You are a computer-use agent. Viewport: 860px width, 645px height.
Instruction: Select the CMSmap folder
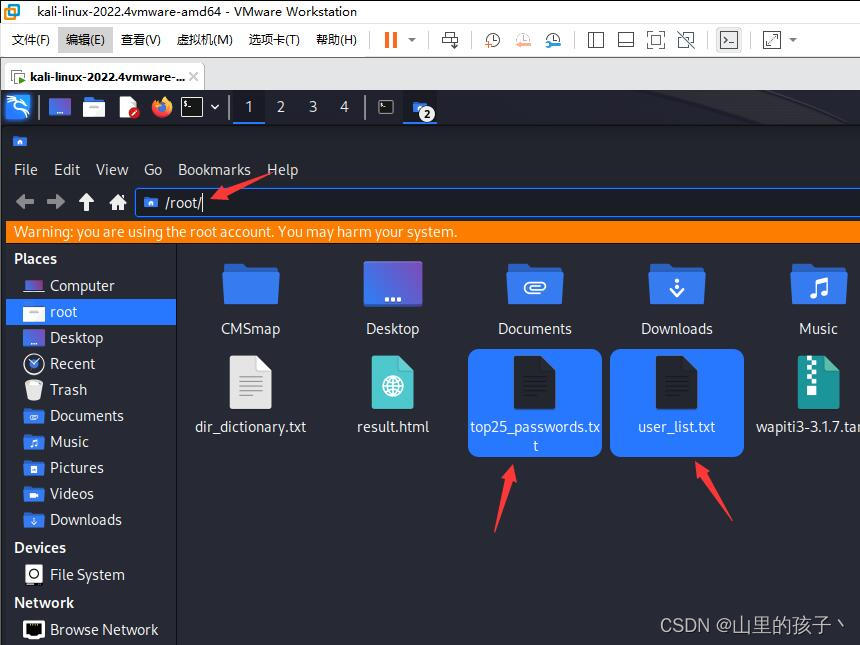coord(251,299)
